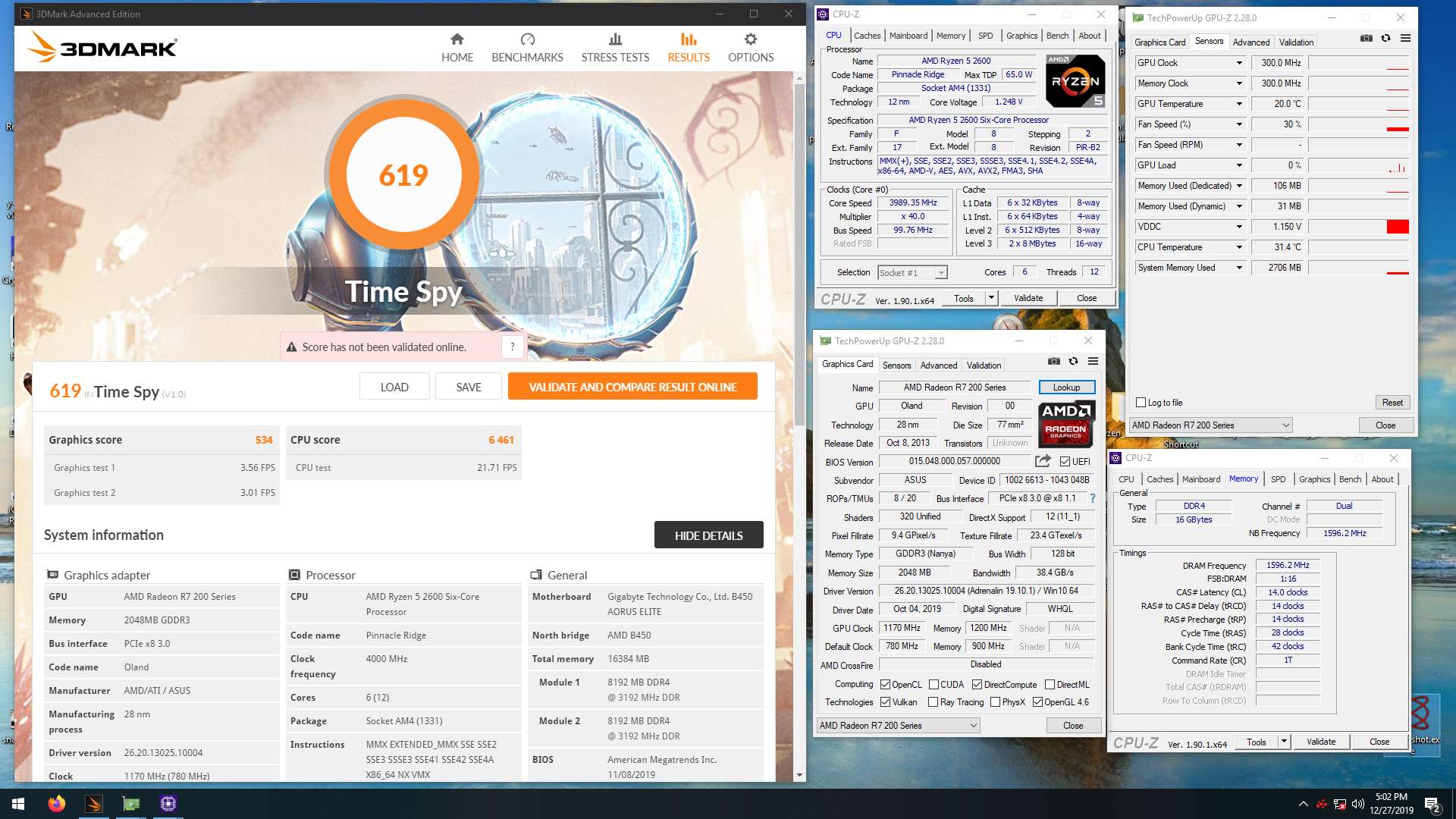
Task: Click the refresh icon in GPU-Z Sensors window
Action: pos(1385,38)
